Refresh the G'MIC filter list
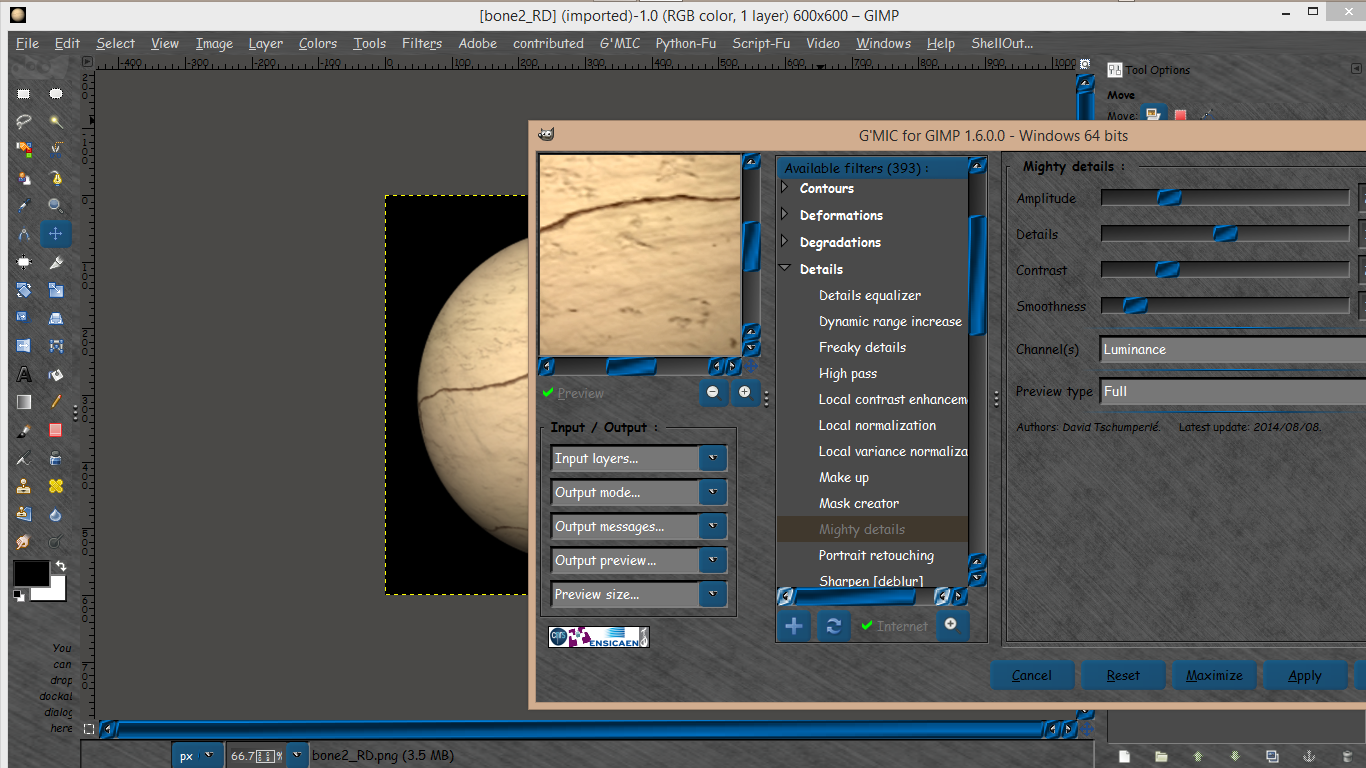 point(833,626)
